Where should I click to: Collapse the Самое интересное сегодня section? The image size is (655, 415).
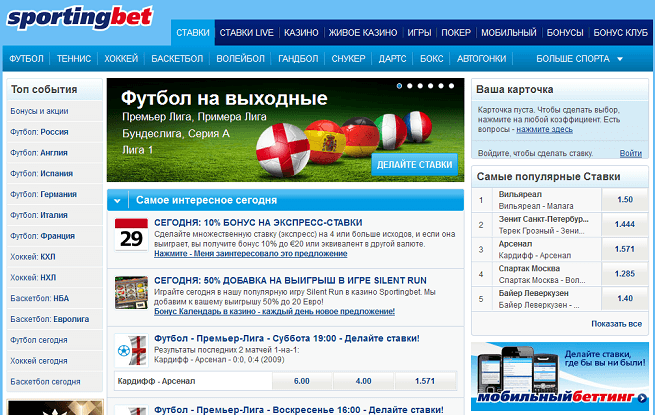coord(119,200)
